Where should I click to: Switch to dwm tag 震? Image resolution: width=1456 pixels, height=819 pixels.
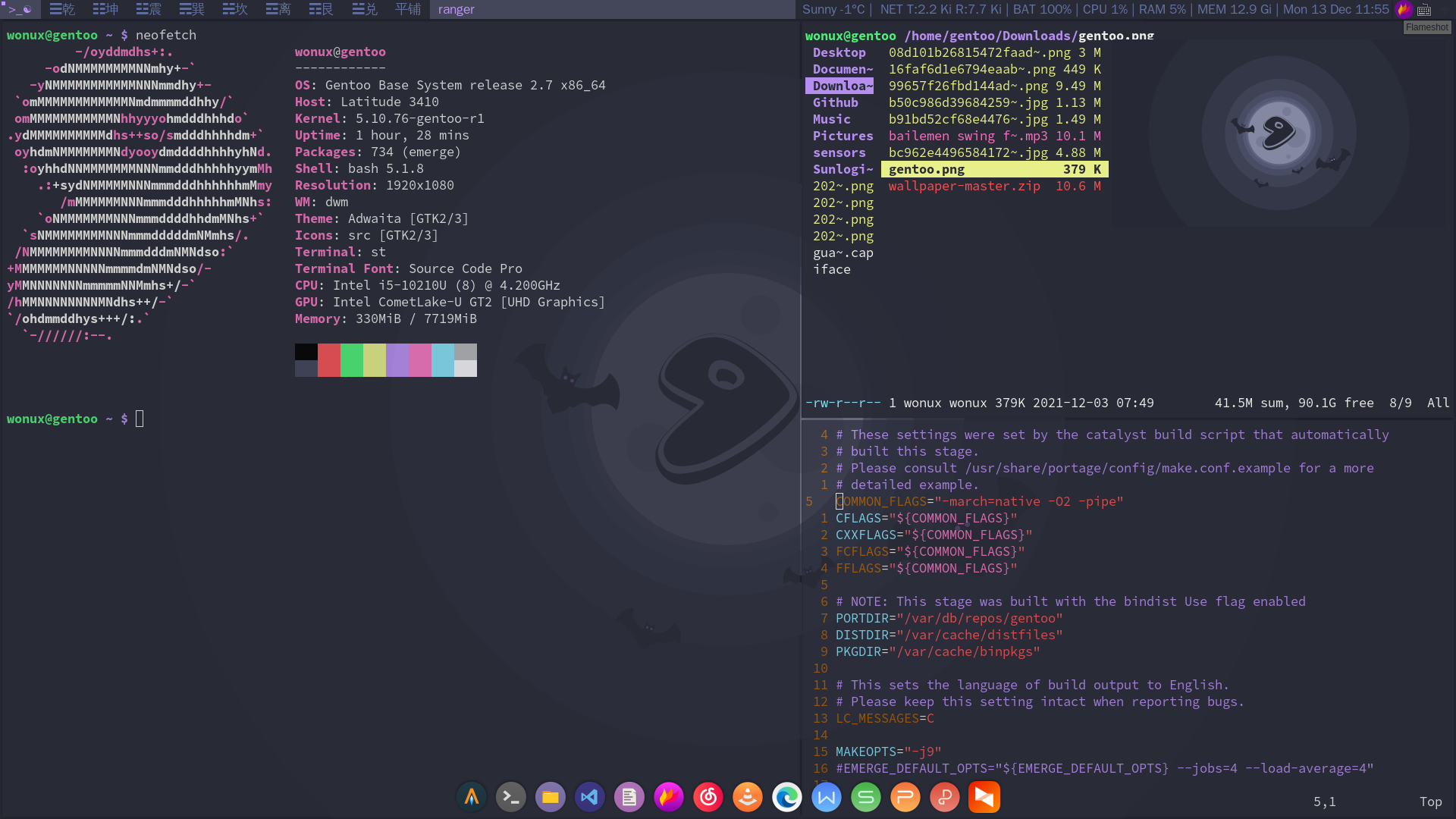(x=149, y=9)
